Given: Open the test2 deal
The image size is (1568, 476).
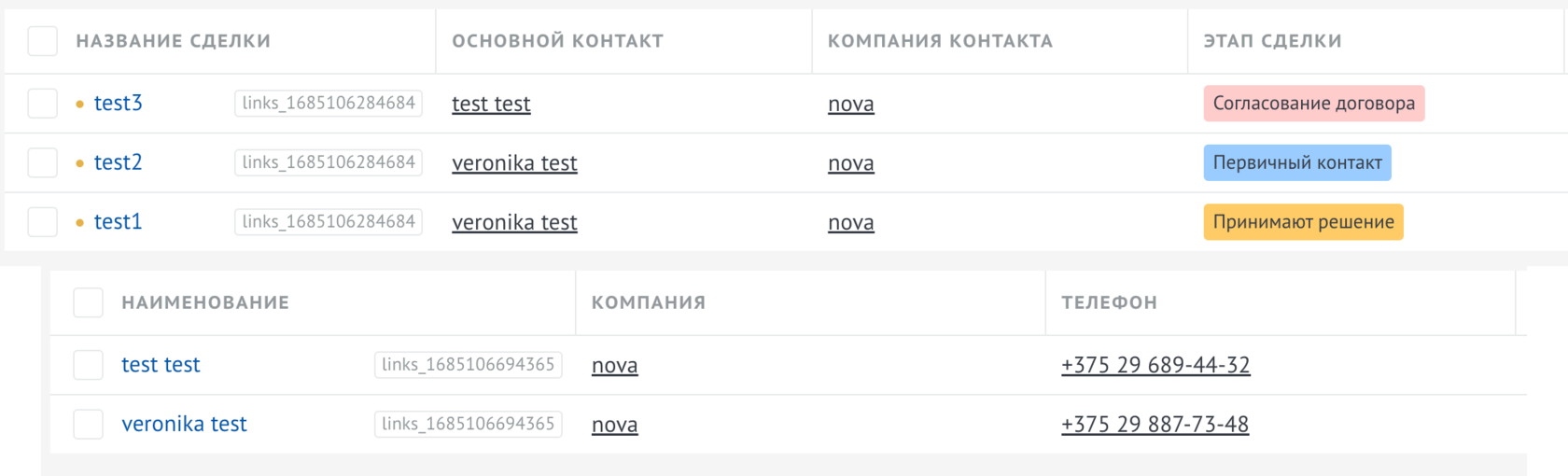Looking at the screenshot, I should pos(119,162).
